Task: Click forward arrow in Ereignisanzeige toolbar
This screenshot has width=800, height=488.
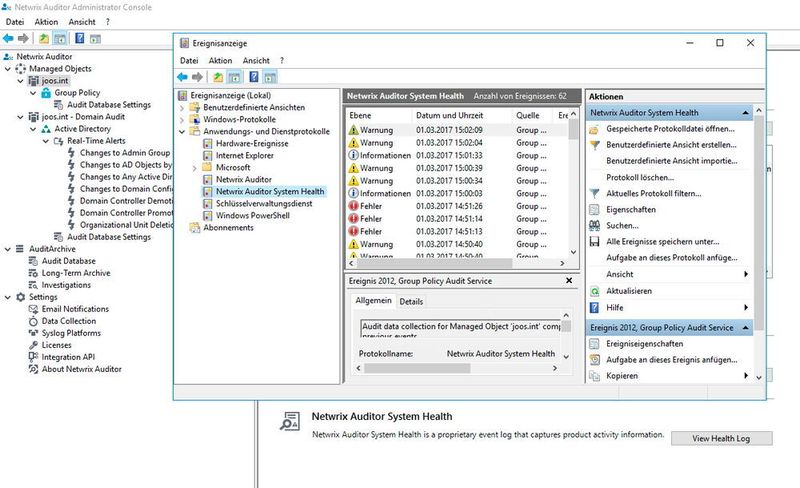Action: pyautogui.click(x=197, y=77)
